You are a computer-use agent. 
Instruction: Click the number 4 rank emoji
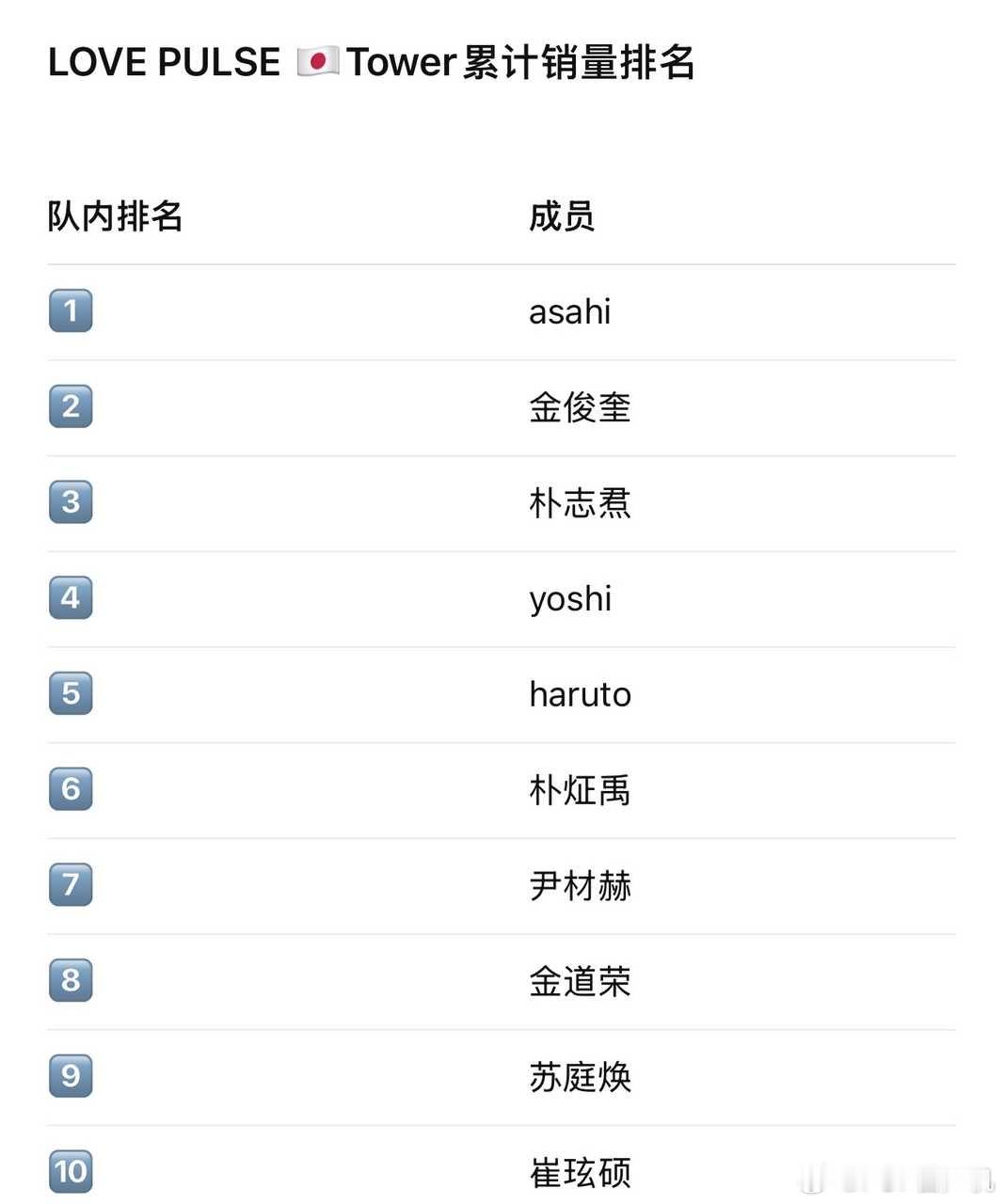click(x=71, y=597)
